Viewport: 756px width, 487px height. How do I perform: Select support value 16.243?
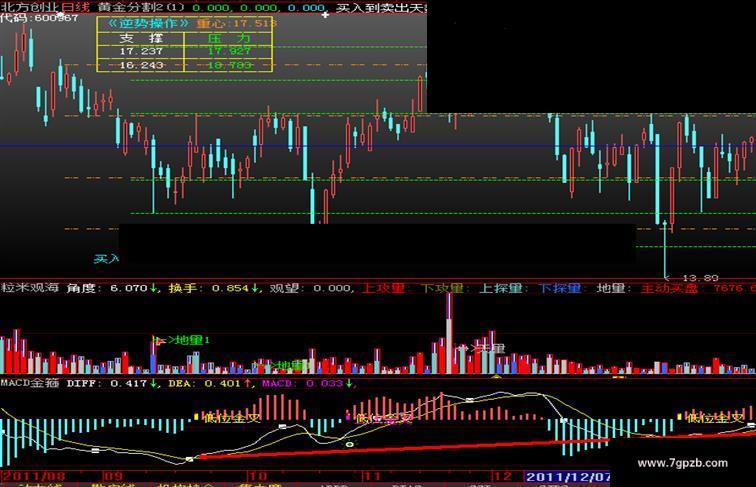coord(141,65)
